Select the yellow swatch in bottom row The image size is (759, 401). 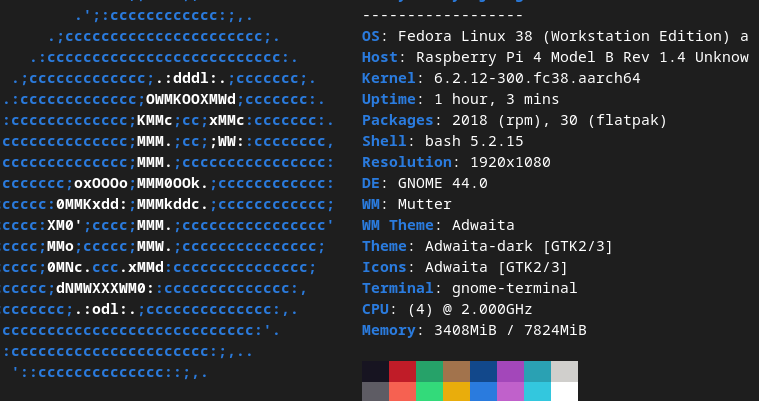456,391
